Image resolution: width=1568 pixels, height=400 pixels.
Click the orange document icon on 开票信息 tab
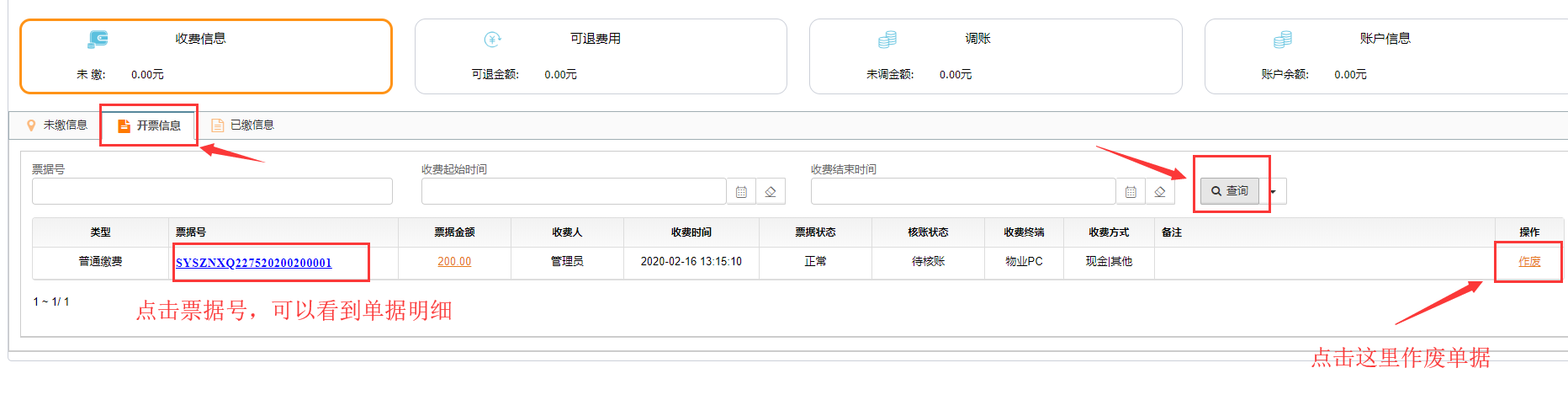click(124, 125)
